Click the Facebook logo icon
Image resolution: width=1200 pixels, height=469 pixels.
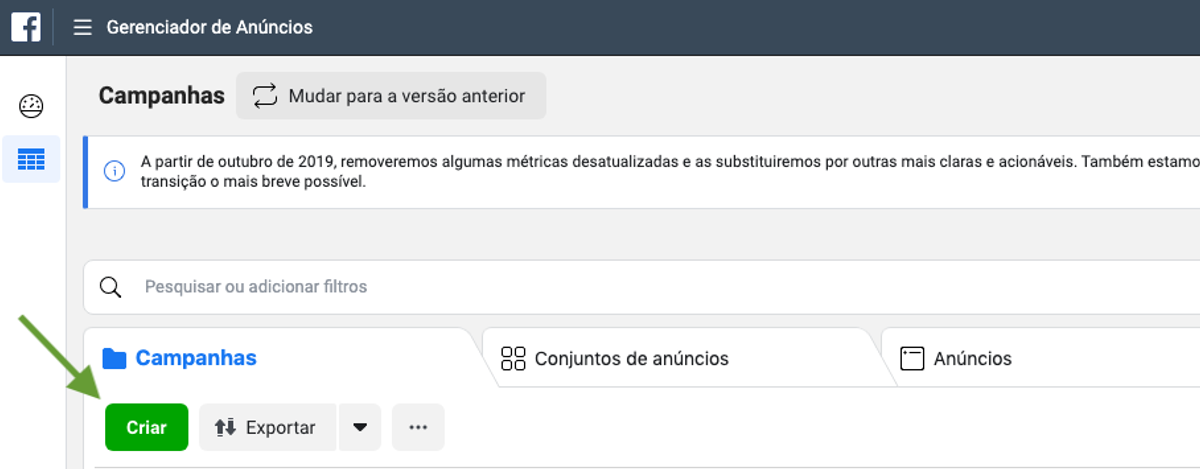26,27
